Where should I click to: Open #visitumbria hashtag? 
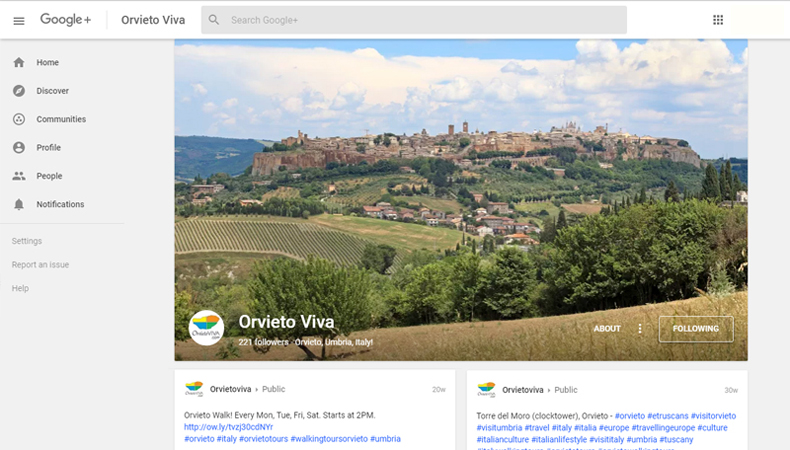click(499, 427)
